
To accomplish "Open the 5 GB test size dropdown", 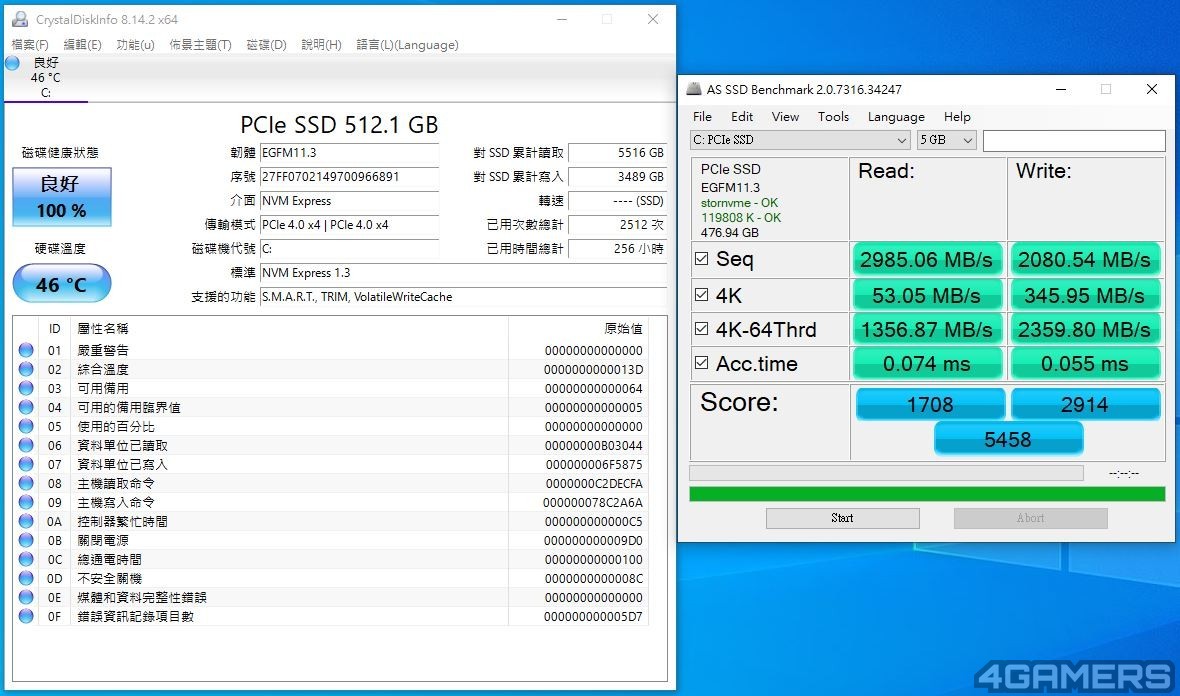I will coord(946,140).
